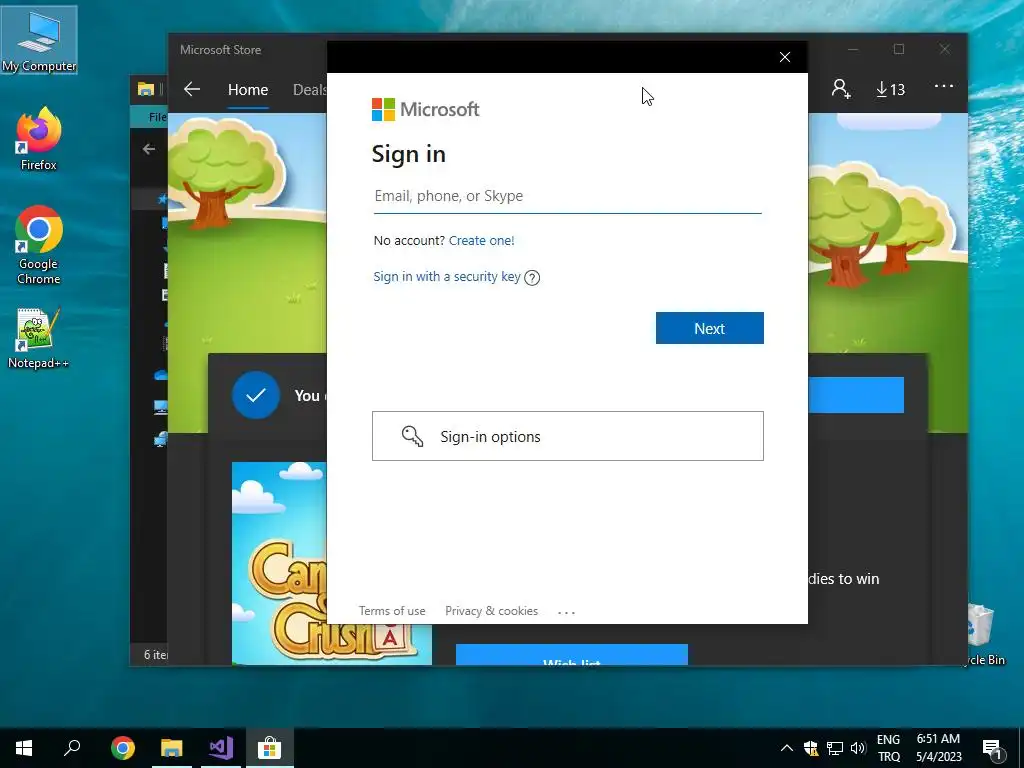1024x768 pixels.
Task: Open taskbar search magnifier
Action: click(x=72, y=748)
